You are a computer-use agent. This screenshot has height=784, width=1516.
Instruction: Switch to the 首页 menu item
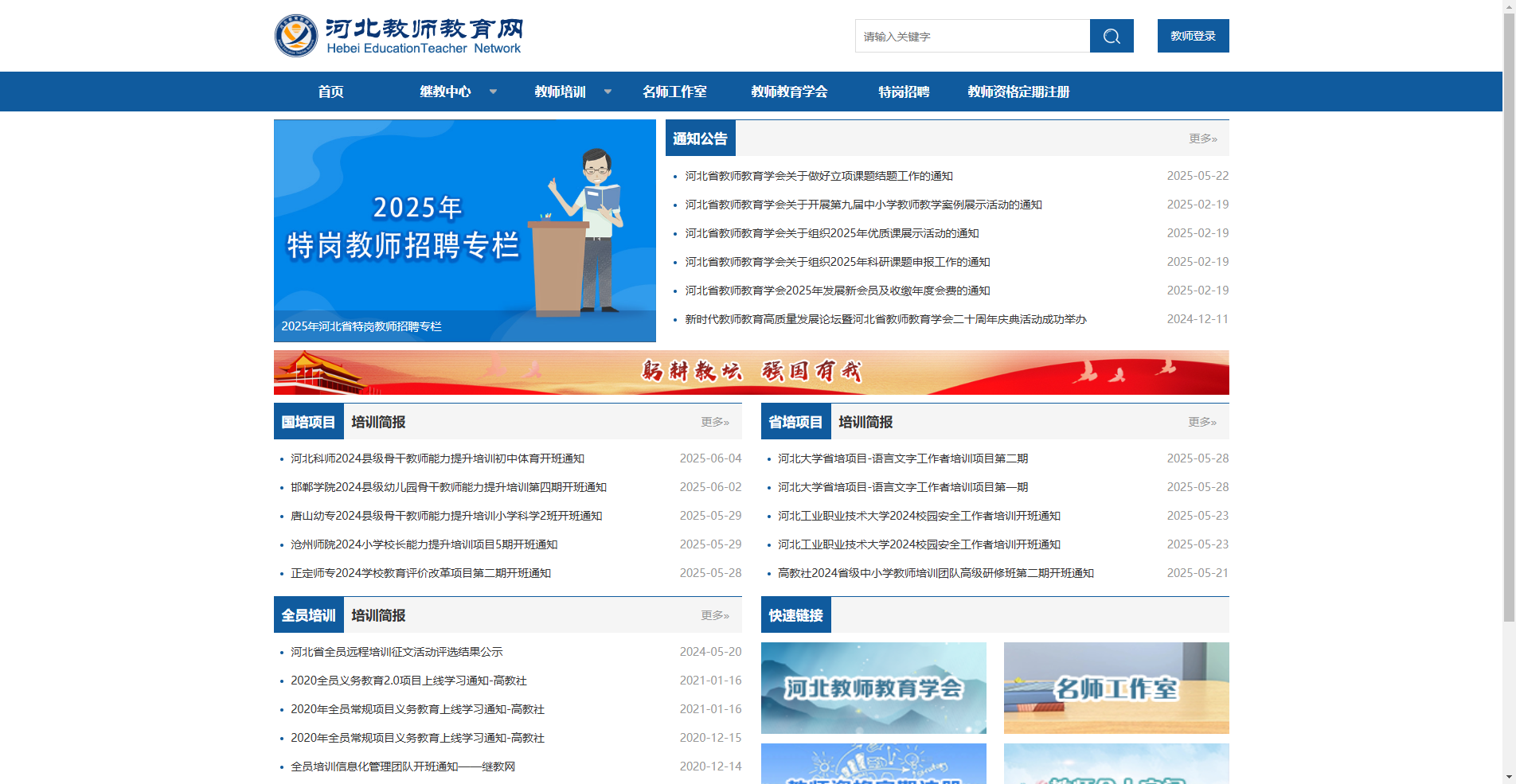330,92
